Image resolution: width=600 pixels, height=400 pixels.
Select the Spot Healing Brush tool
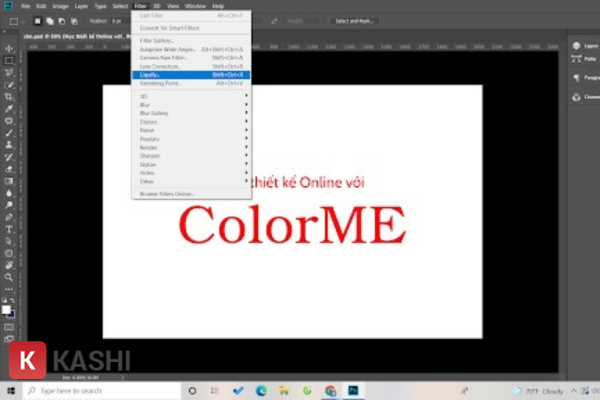point(9,121)
